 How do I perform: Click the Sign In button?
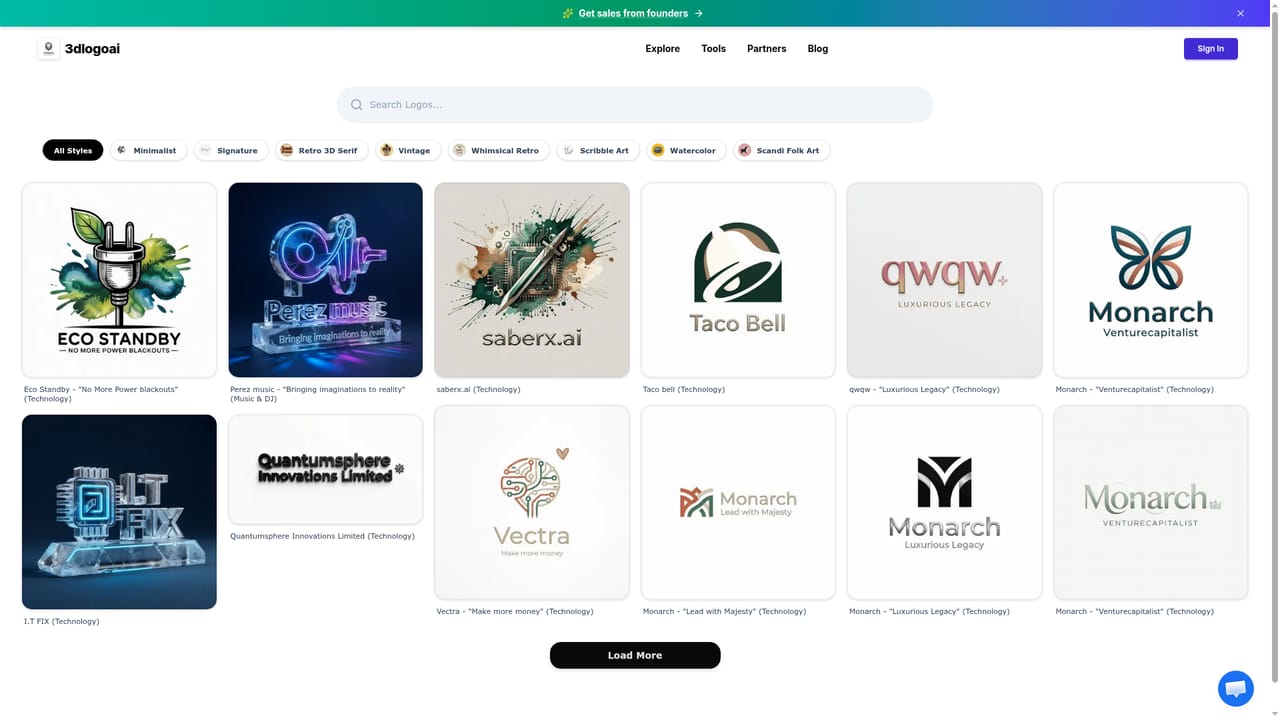coord(1211,49)
